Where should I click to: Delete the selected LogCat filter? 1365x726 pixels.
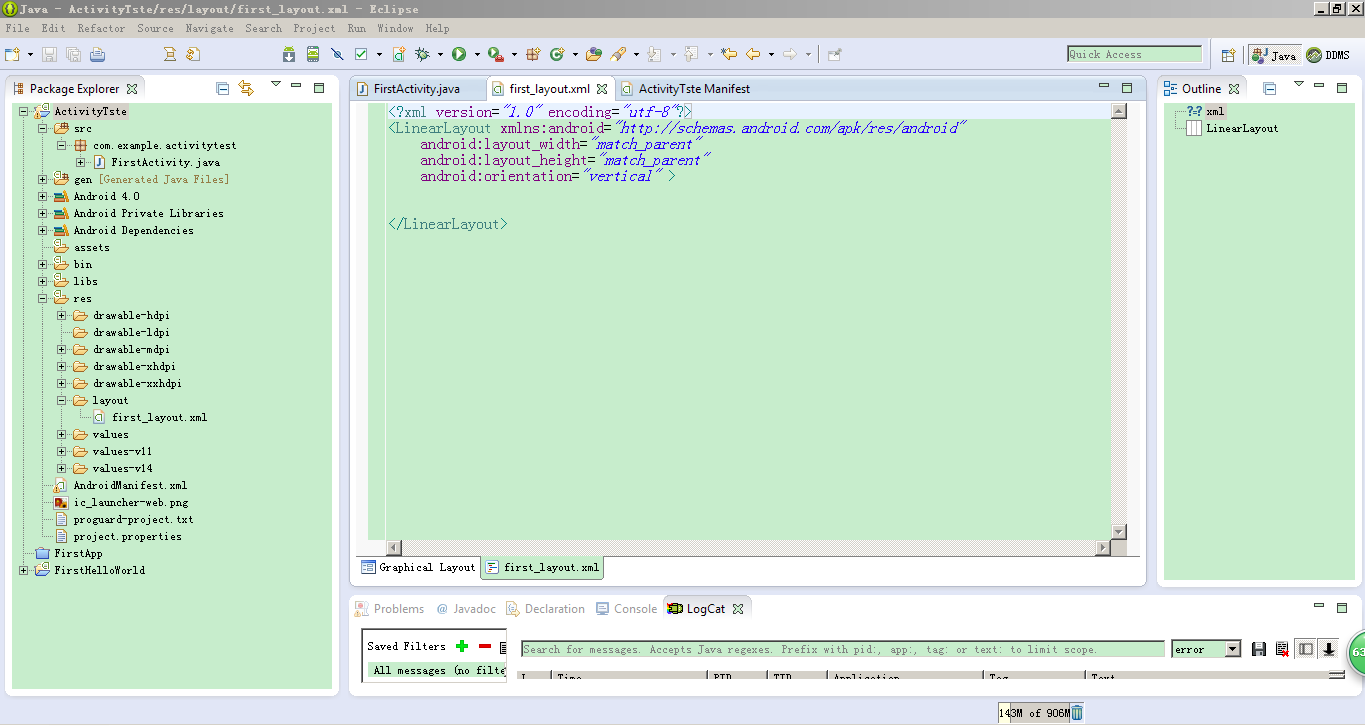(x=485, y=646)
